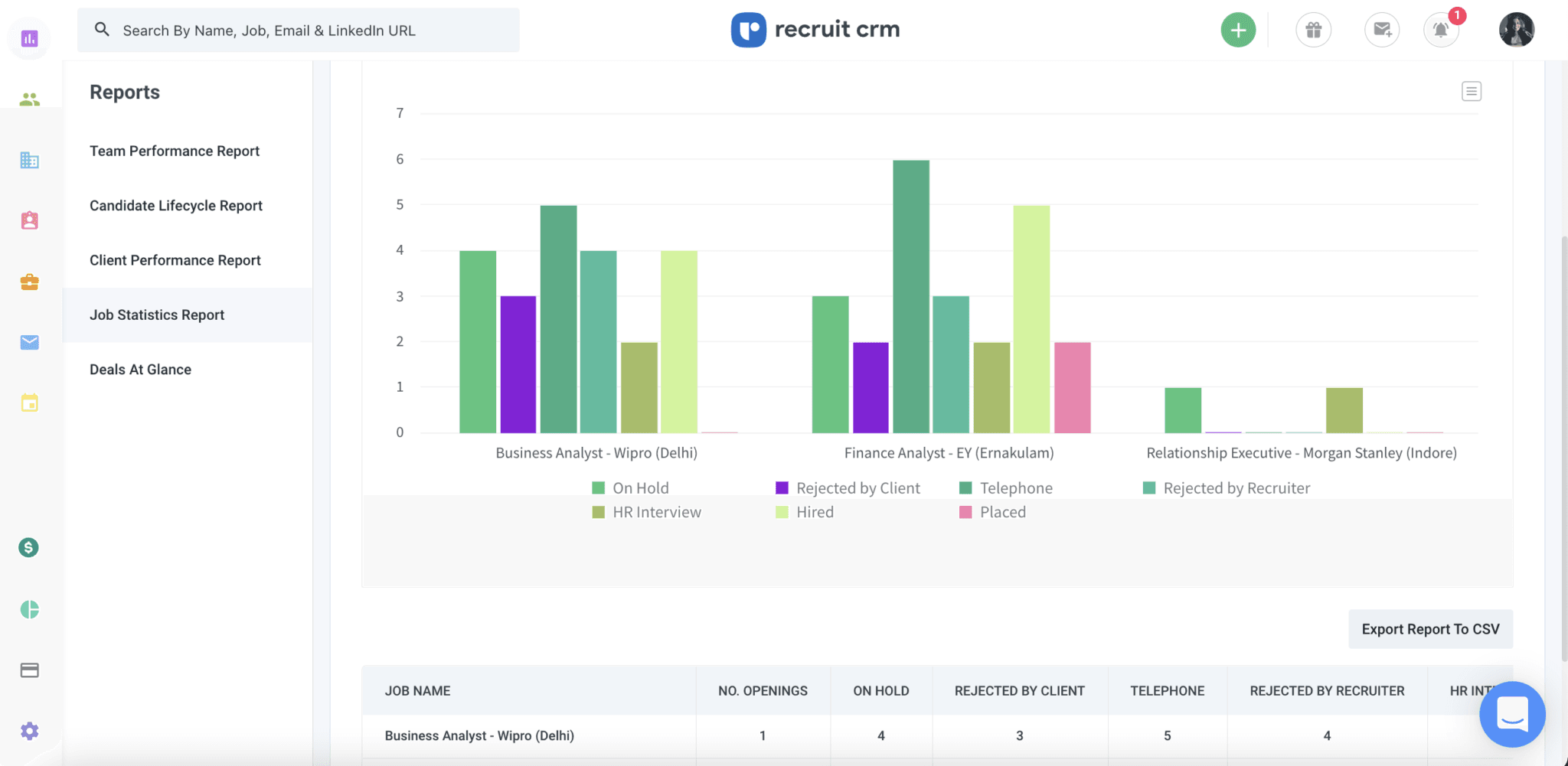The width and height of the screenshot is (1568, 766).
Task: Open the settings gear in sidebar
Action: [29, 731]
